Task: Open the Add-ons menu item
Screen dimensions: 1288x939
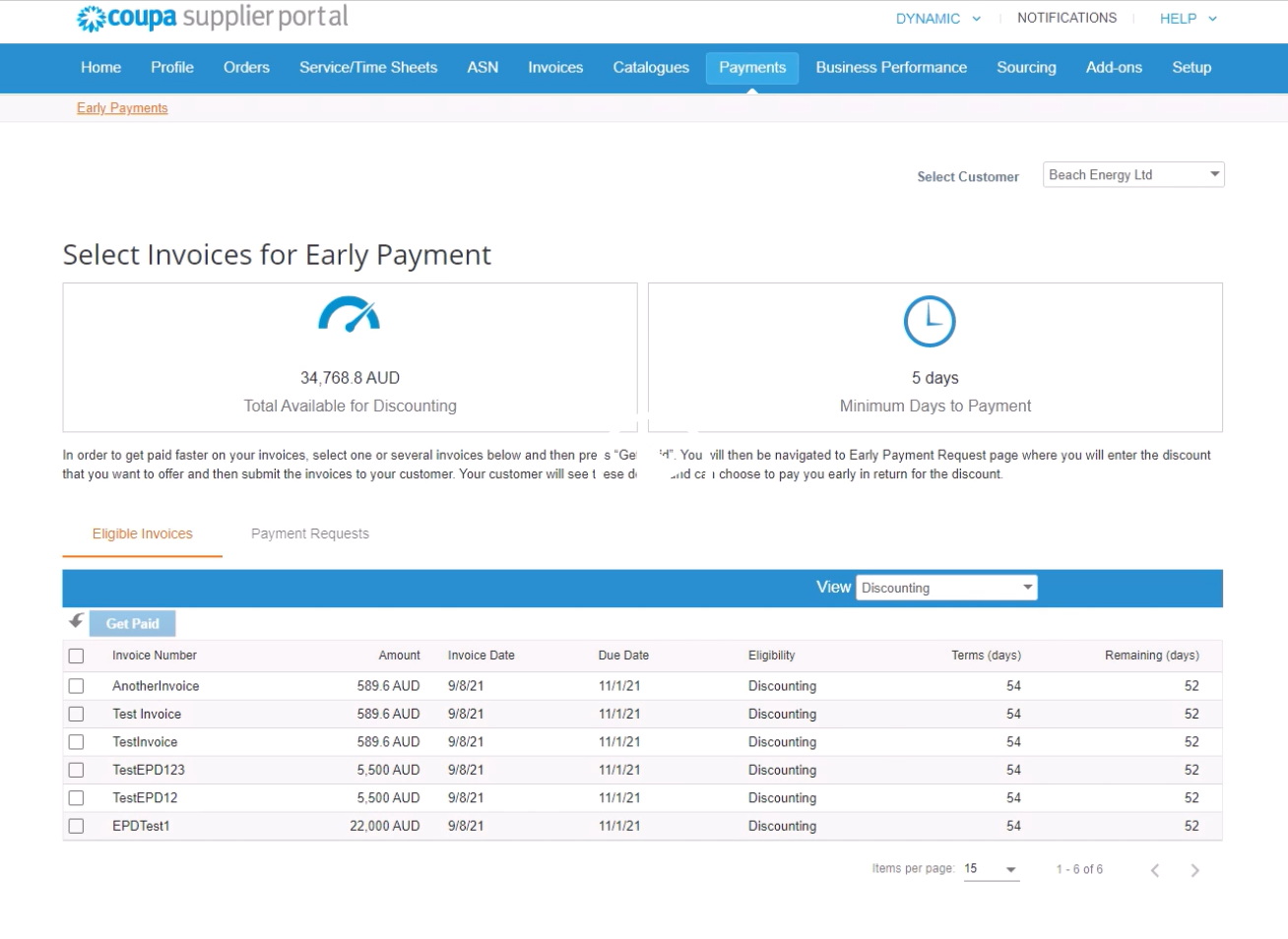Action: (x=1114, y=68)
